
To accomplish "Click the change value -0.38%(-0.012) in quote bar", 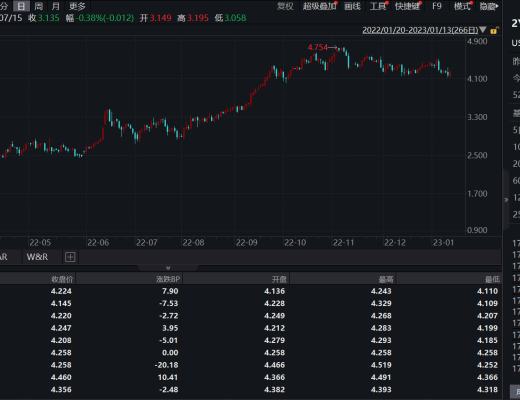I will pyautogui.click(x=105, y=18).
